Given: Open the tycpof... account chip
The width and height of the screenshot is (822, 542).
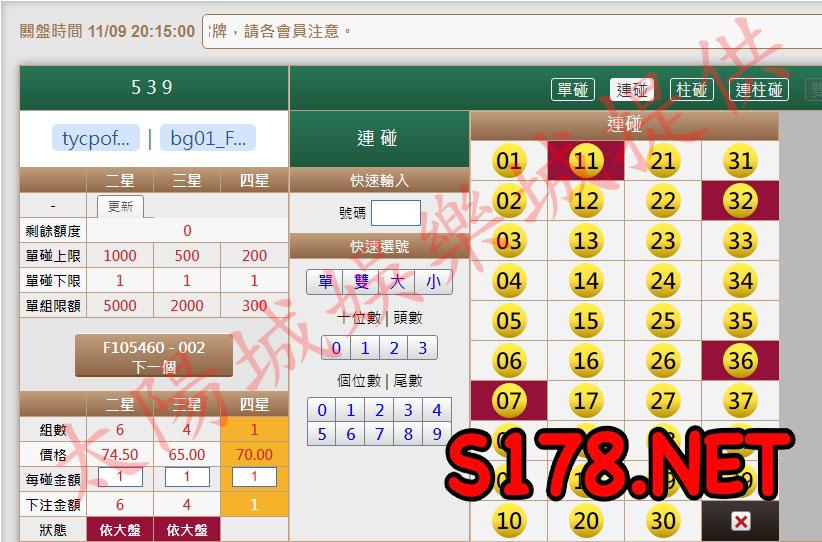Looking at the screenshot, I should [x=95, y=138].
